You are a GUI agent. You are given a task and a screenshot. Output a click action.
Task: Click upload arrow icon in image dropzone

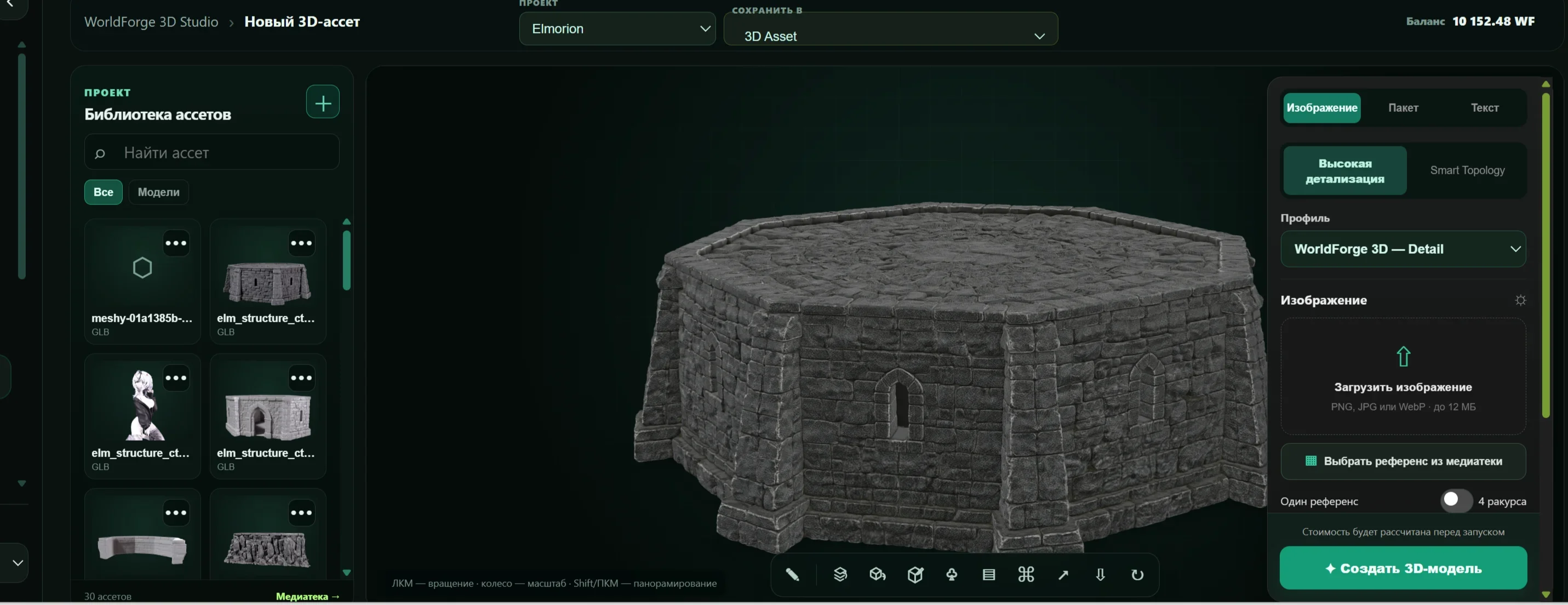pyautogui.click(x=1403, y=357)
